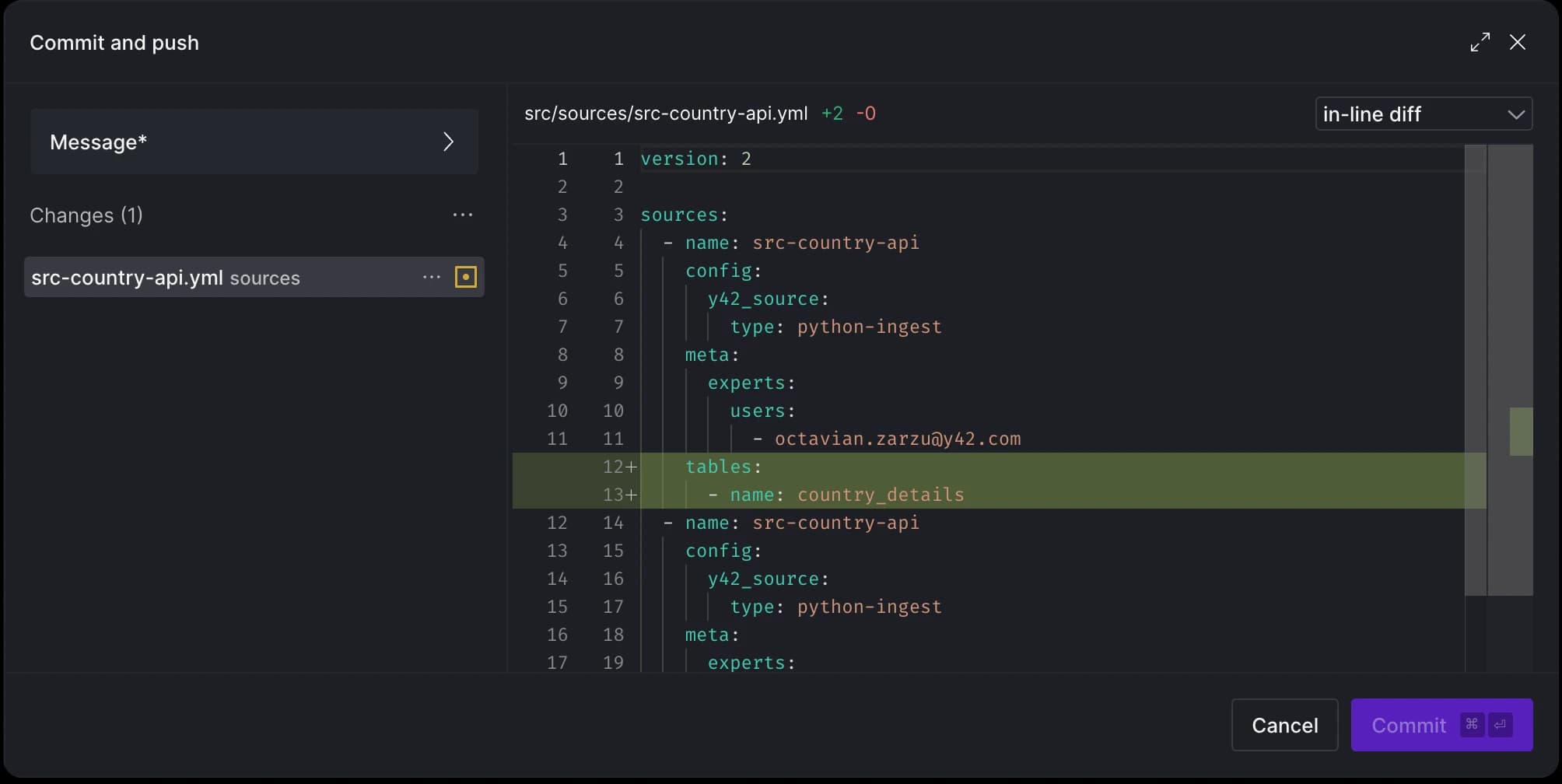Click the 'y42_source:' line 16

point(768,579)
